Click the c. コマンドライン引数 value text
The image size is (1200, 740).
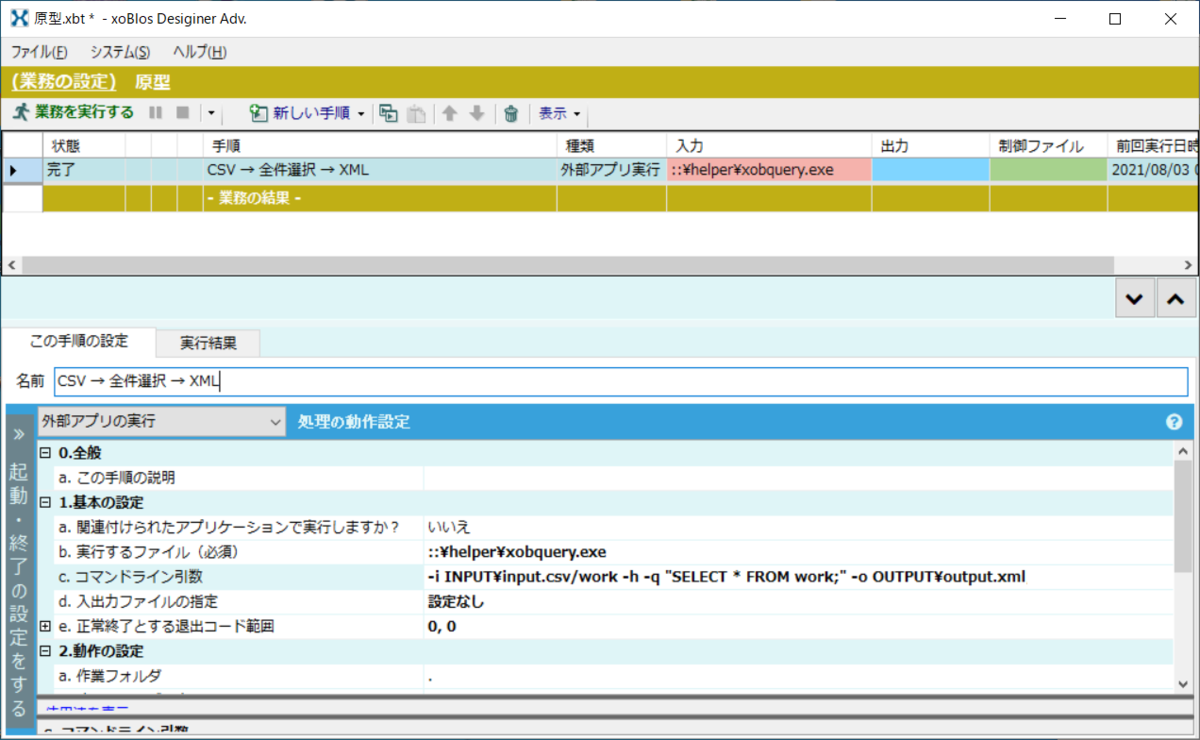[x=726, y=576]
